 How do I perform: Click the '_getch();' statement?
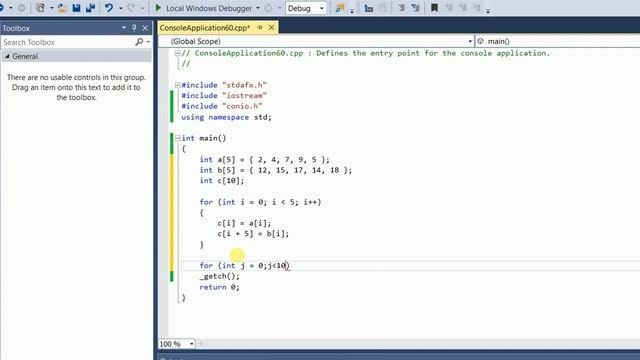tap(219, 276)
